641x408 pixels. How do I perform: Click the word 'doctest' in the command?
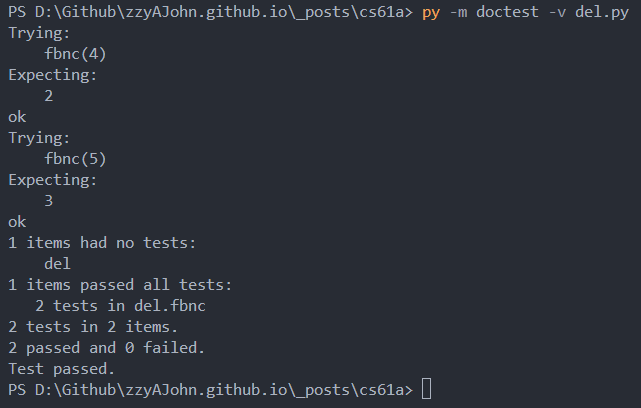(507, 12)
